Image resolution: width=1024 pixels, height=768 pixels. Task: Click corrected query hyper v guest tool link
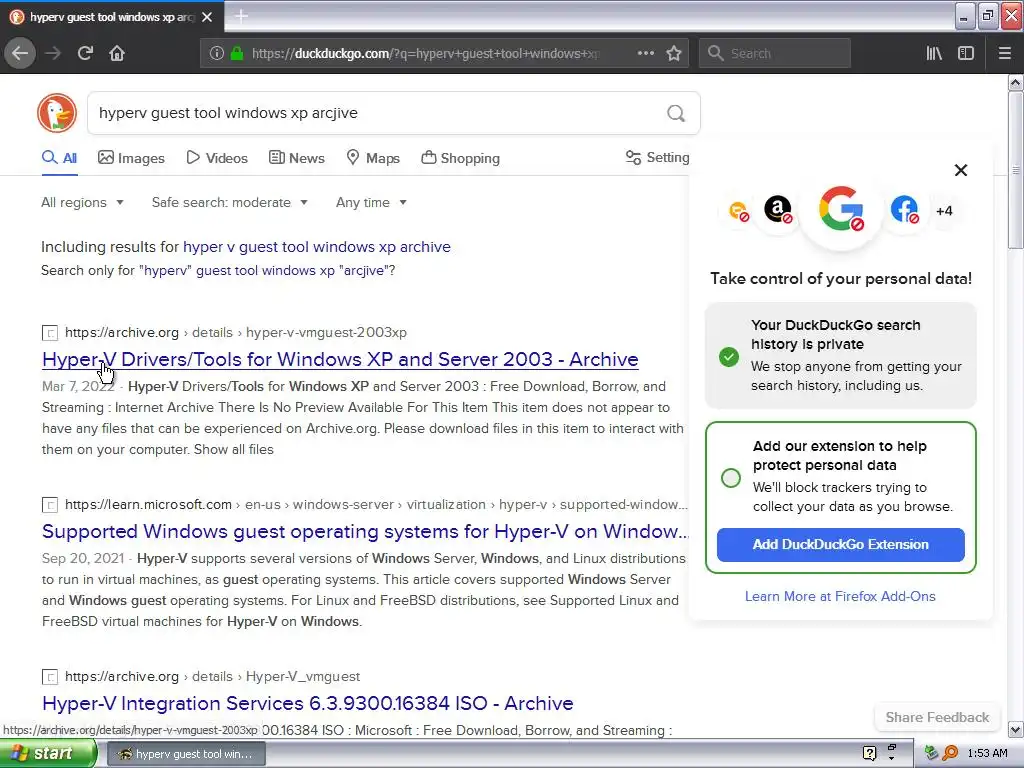317,247
